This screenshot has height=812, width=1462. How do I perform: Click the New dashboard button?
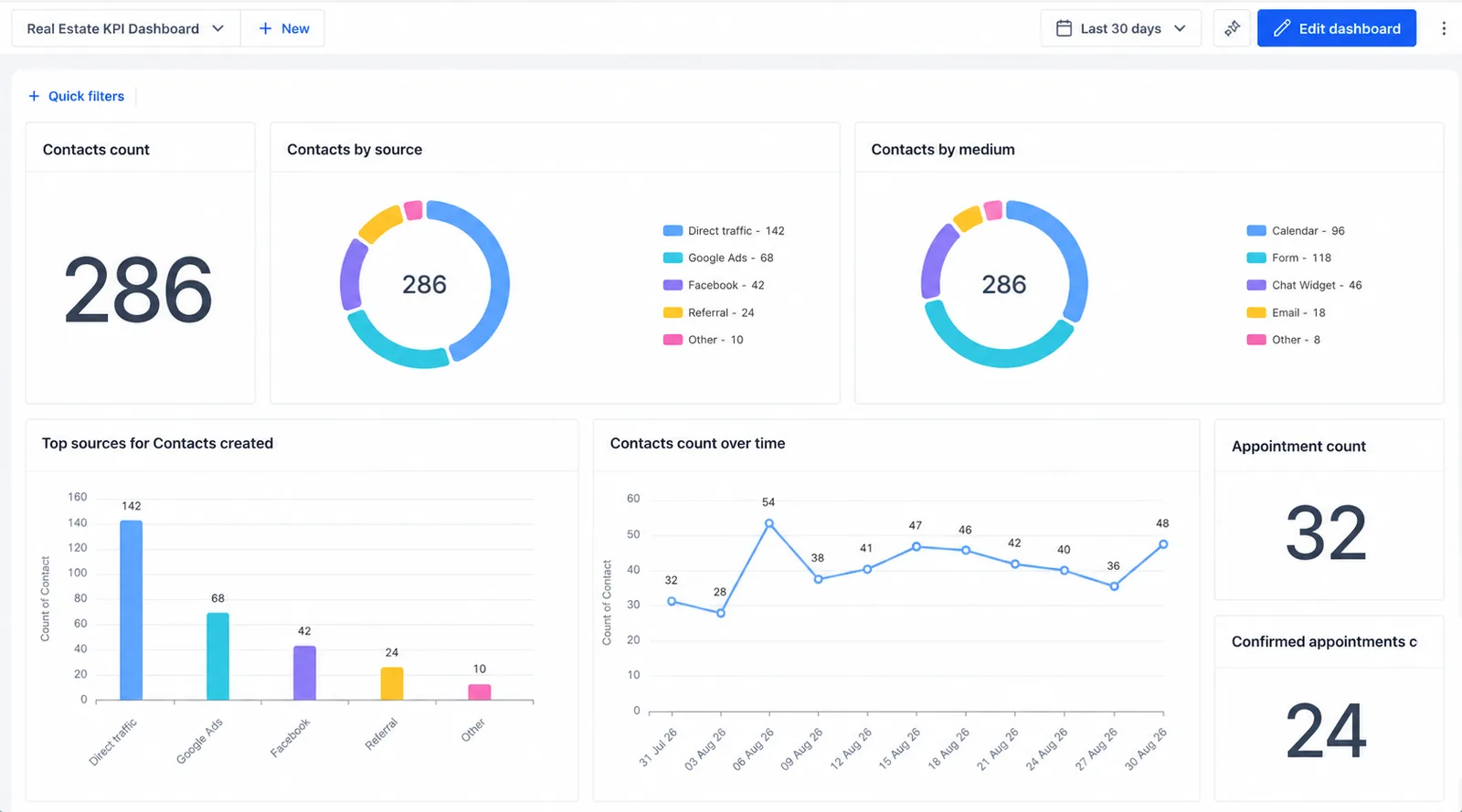(x=283, y=28)
